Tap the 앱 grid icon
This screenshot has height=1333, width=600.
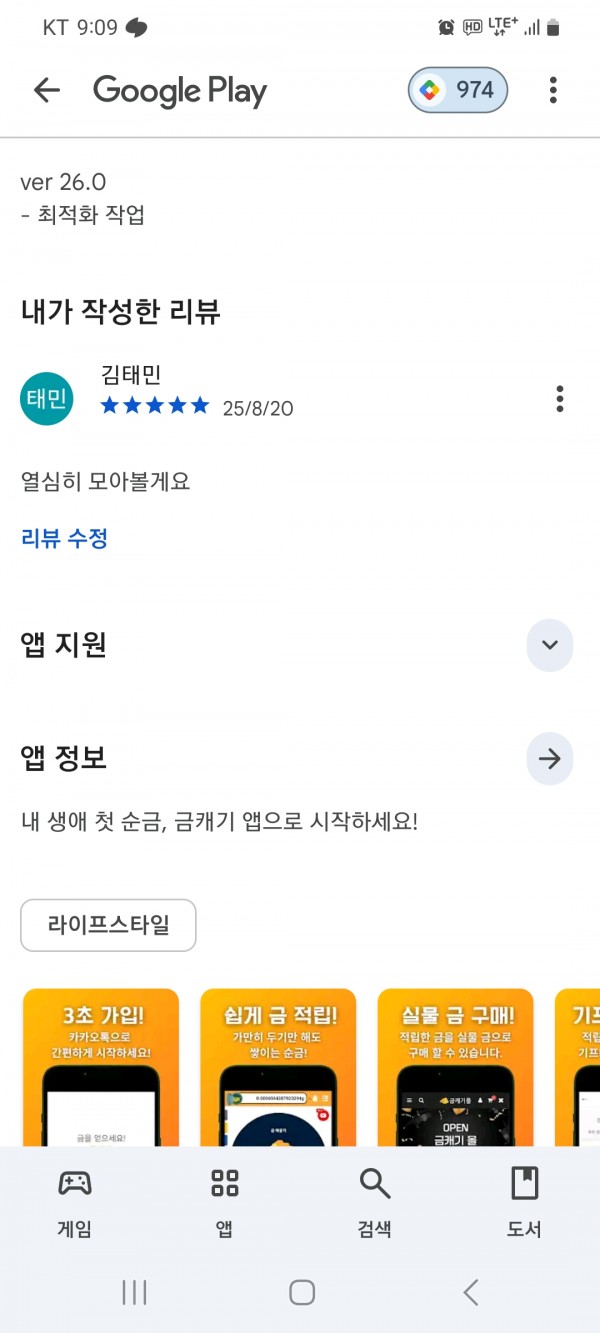point(225,1184)
